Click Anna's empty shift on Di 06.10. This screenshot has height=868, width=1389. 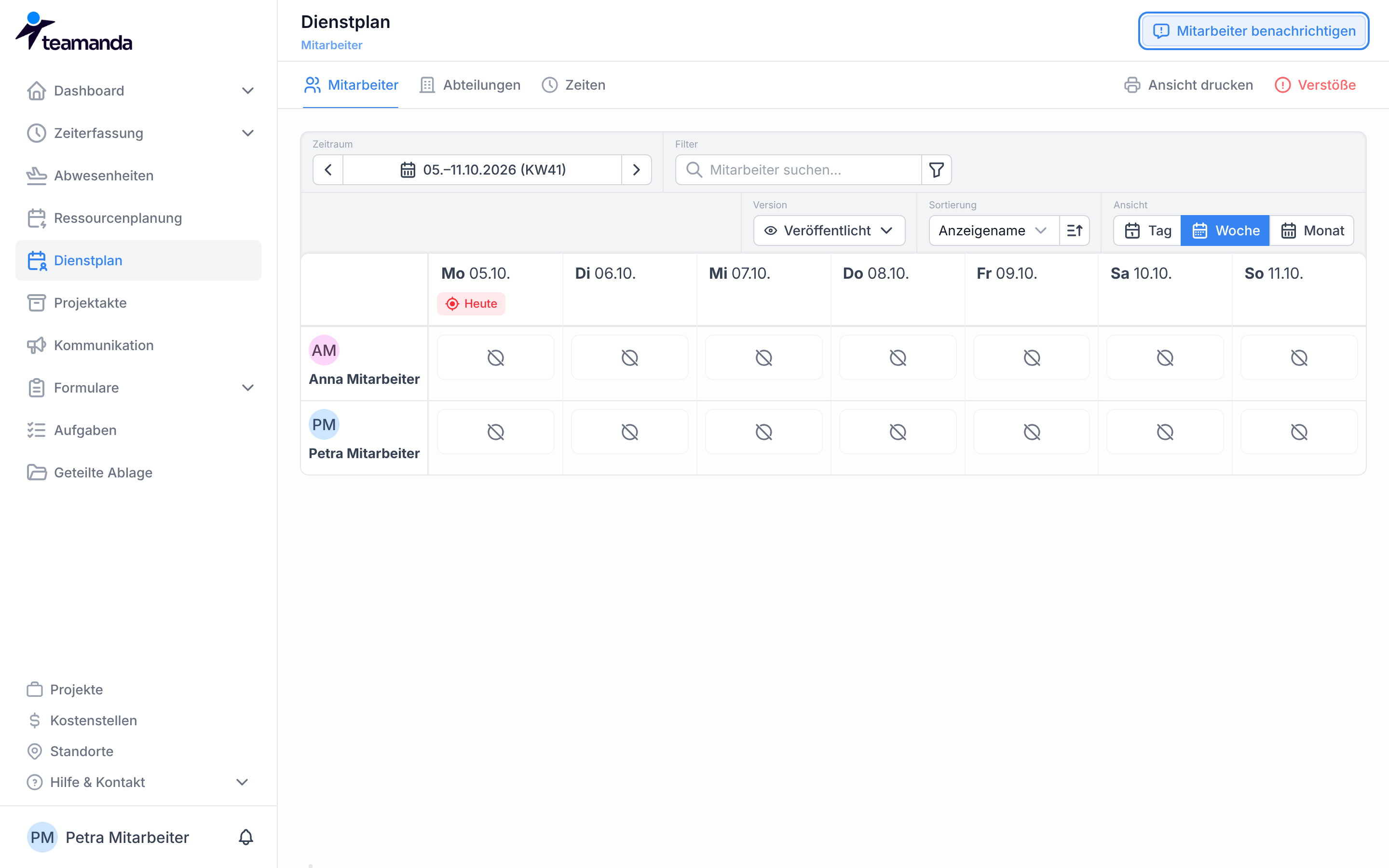coord(630,358)
